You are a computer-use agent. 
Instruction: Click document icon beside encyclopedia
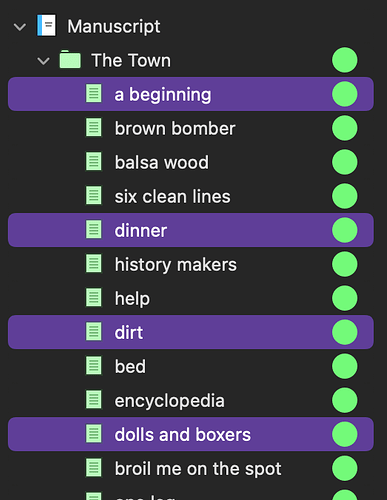tap(94, 400)
